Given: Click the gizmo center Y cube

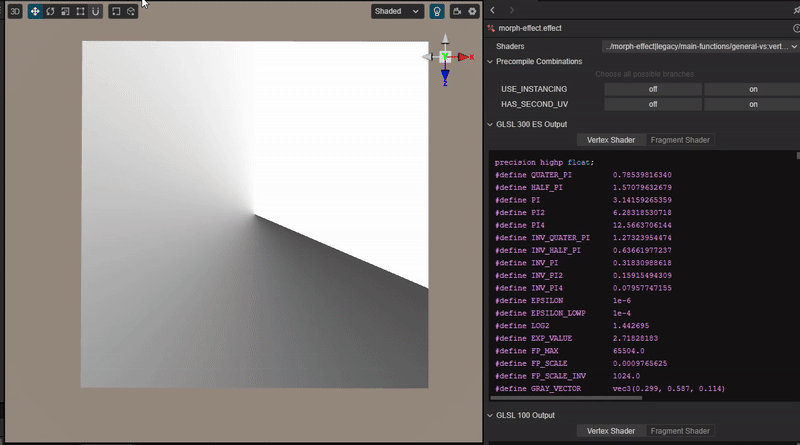Looking at the screenshot, I should click(x=445, y=57).
